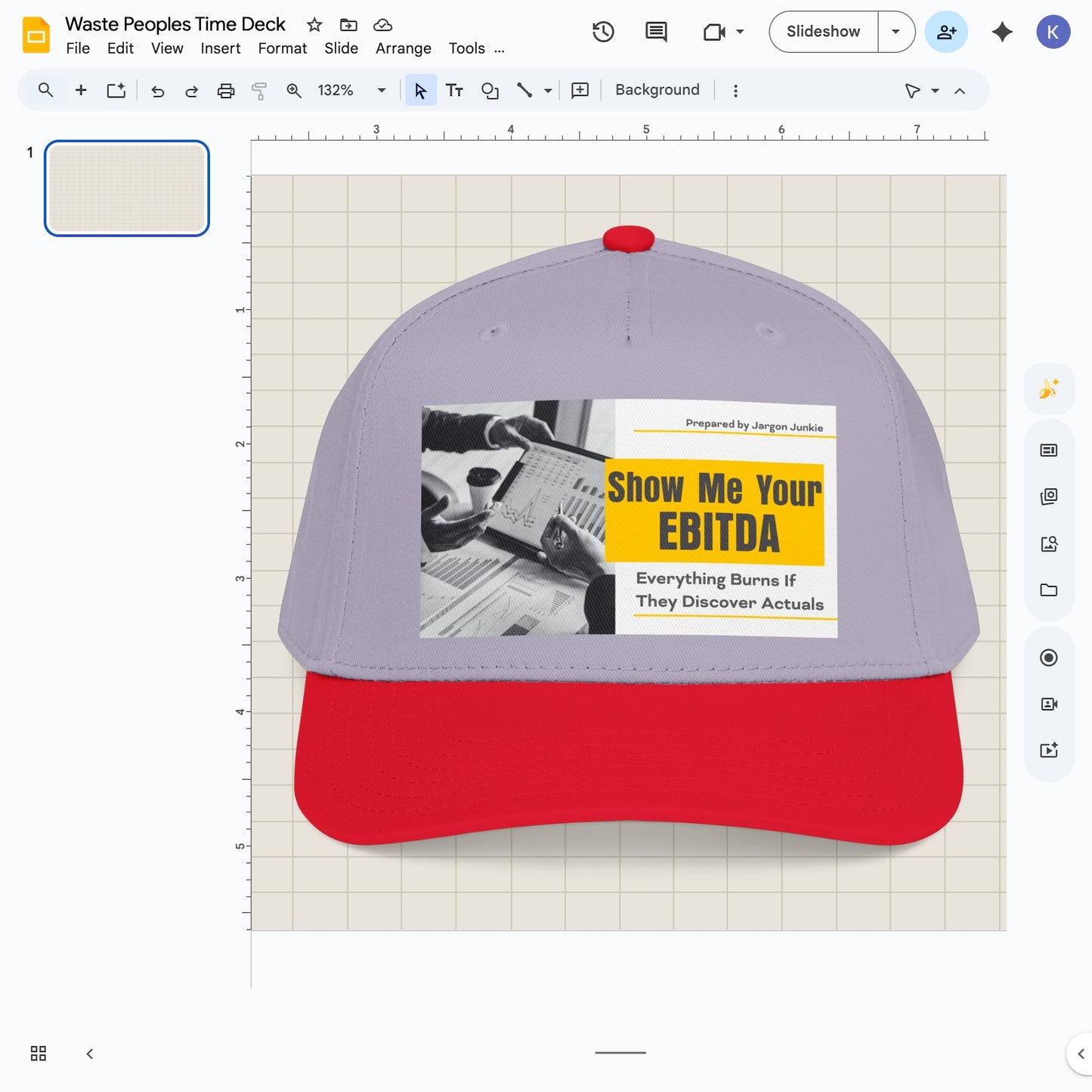Open the slide templates side panel icon
Screen dimensions: 1092x1092
coord(1049,450)
